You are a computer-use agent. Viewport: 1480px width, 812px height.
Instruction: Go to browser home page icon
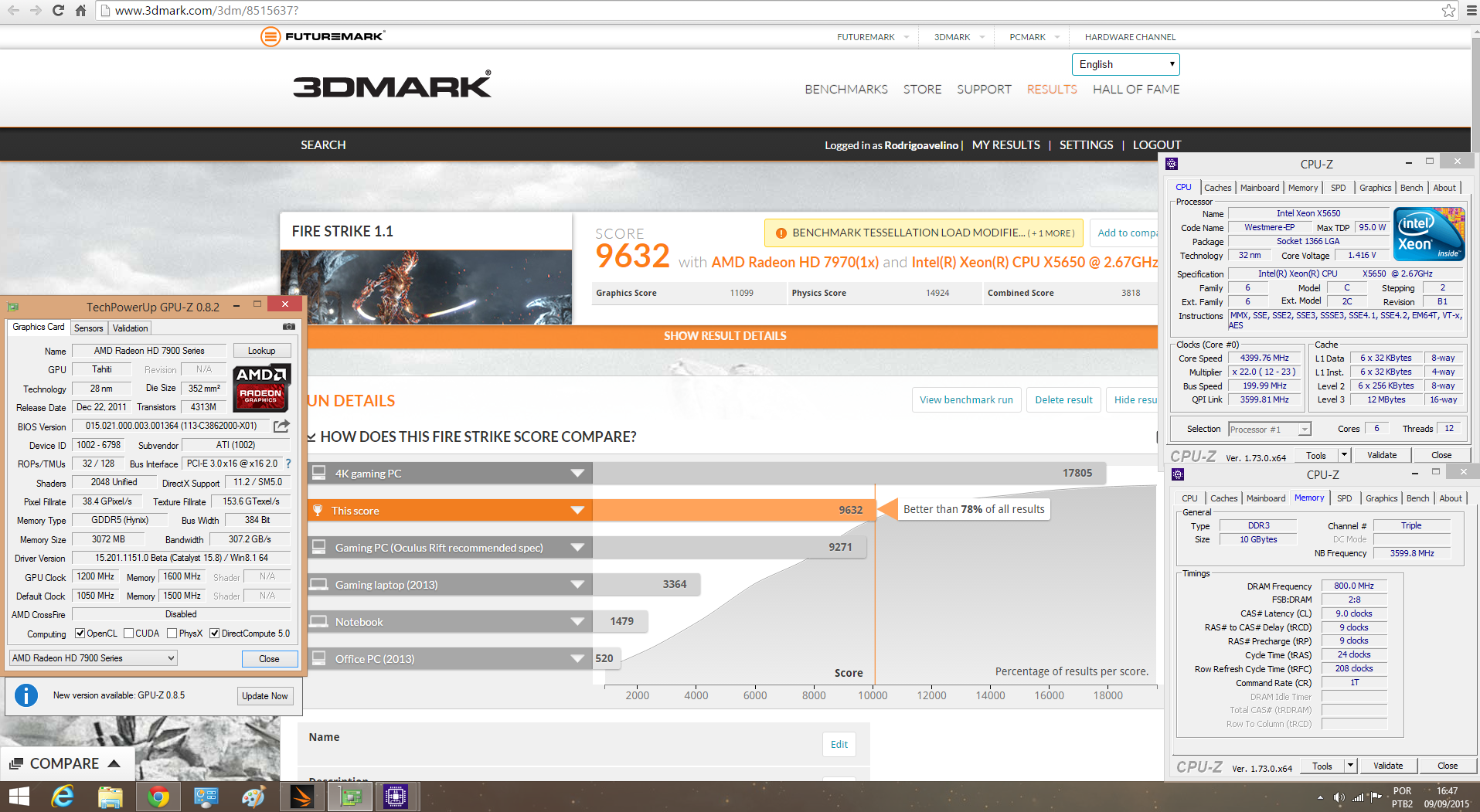point(80,10)
